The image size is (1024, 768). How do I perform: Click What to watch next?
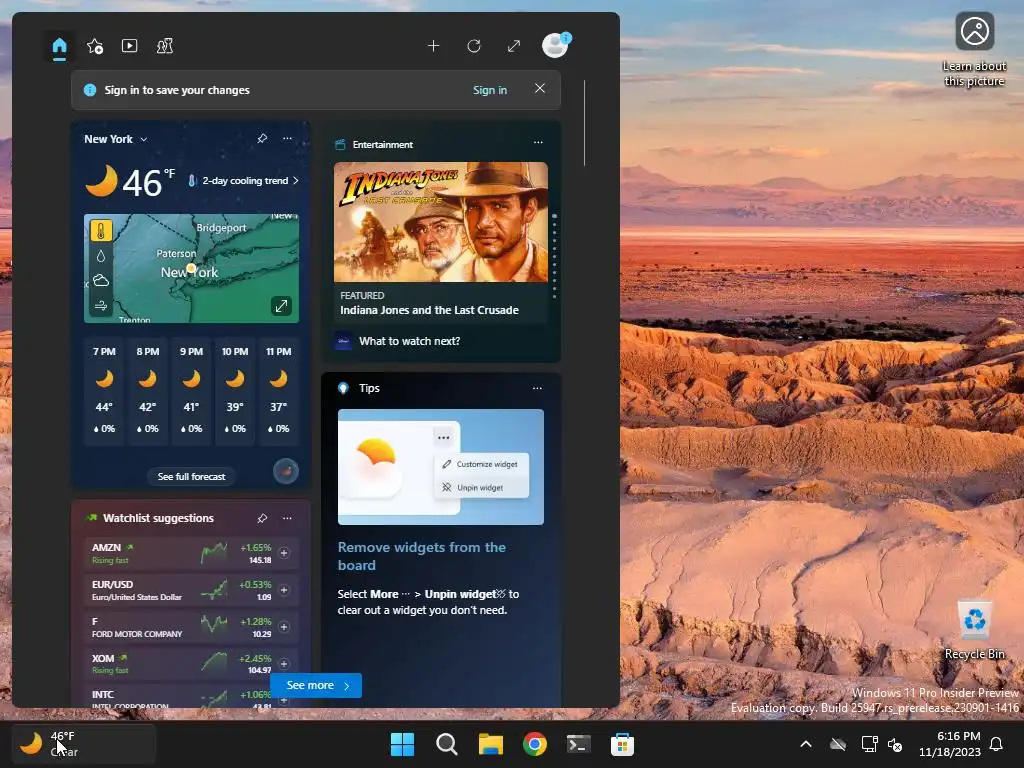coord(409,341)
